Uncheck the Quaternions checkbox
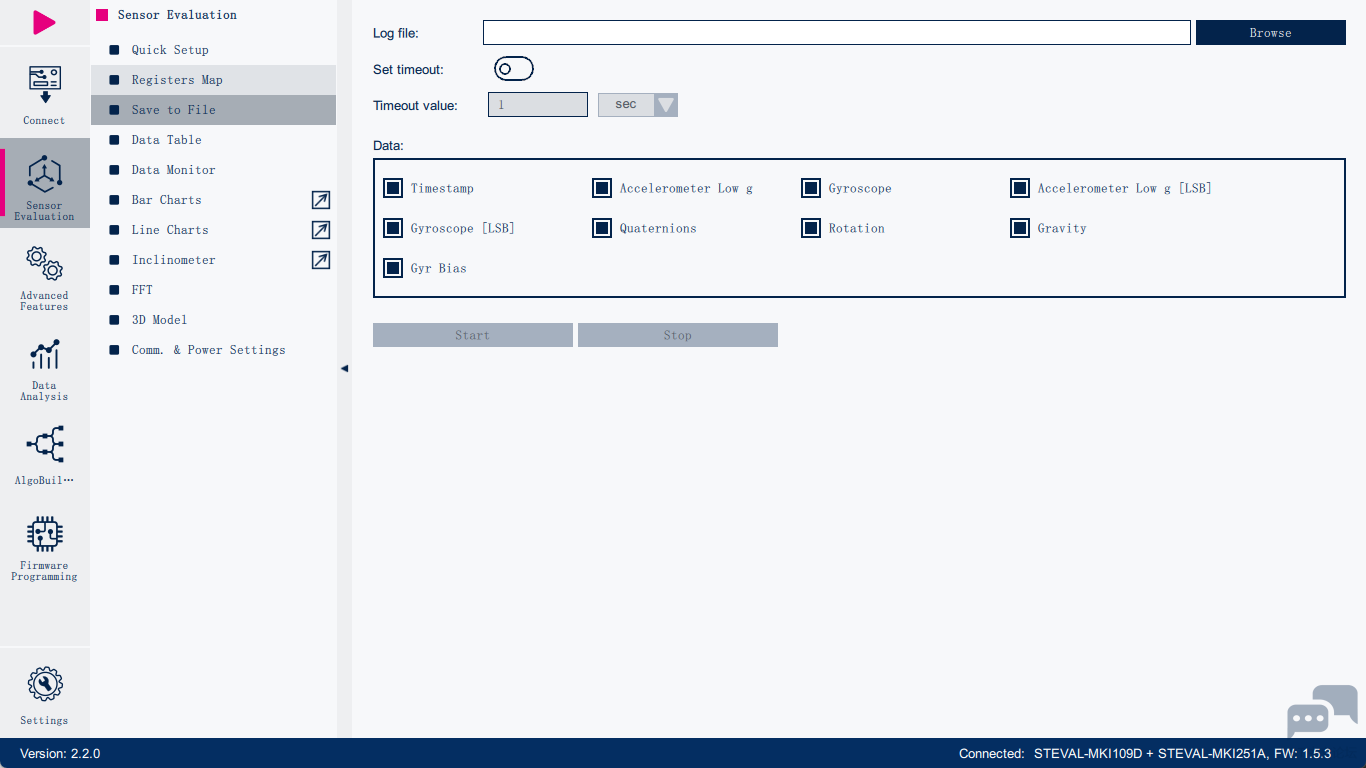 pos(602,228)
